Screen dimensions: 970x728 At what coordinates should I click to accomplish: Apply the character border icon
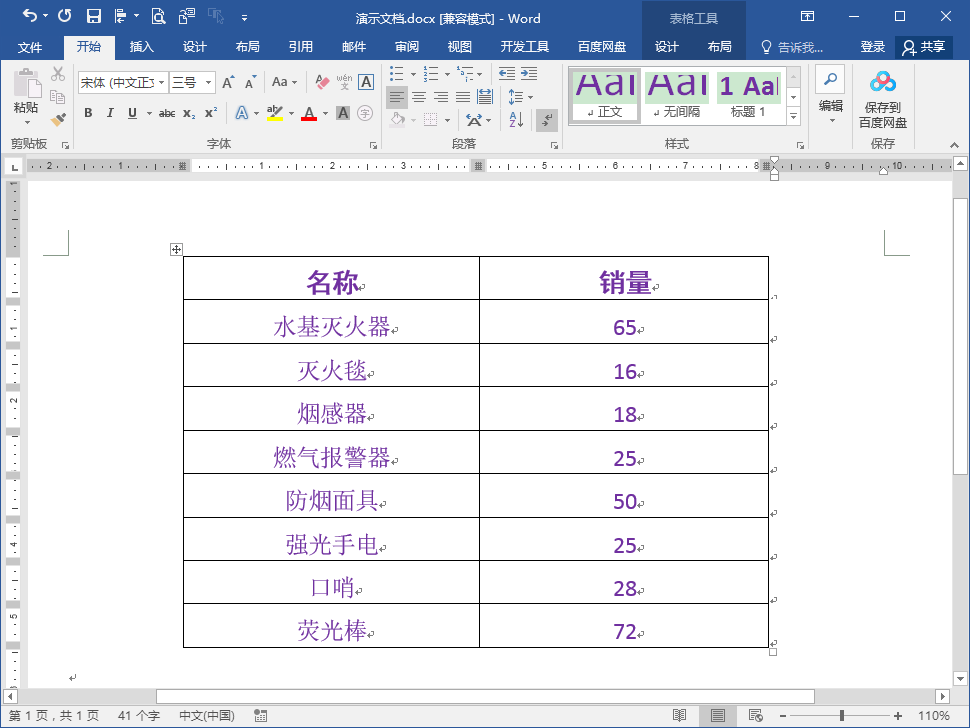[366, 82]
